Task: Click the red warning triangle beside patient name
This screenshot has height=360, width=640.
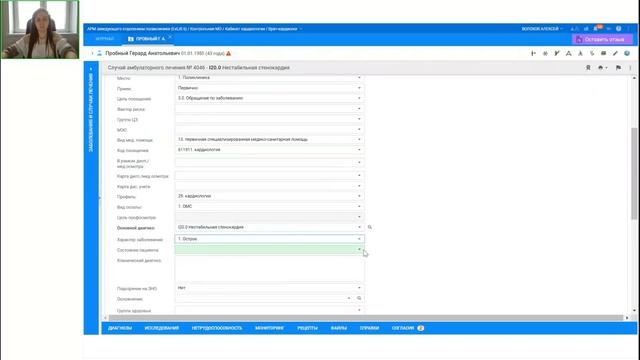Action: point(229,53)
